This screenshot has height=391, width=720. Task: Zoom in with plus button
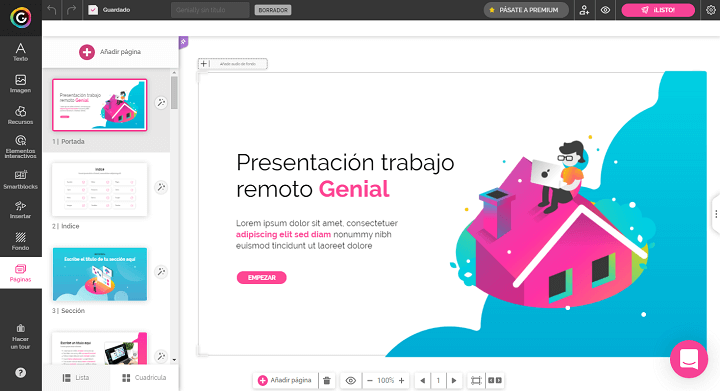point(401,380)
